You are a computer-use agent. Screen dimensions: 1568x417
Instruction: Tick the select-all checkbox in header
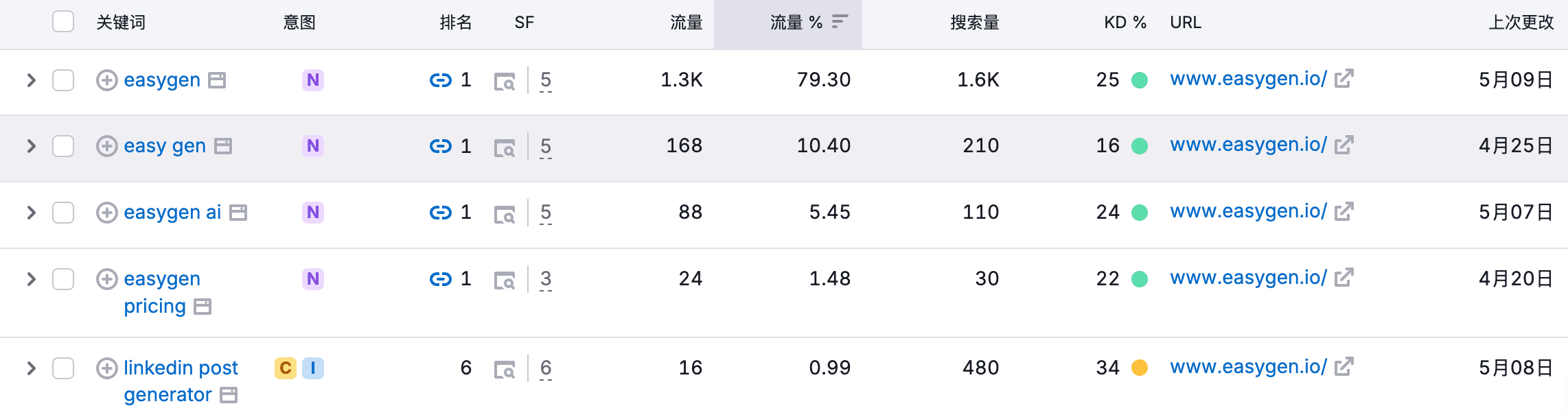[63, 22]
